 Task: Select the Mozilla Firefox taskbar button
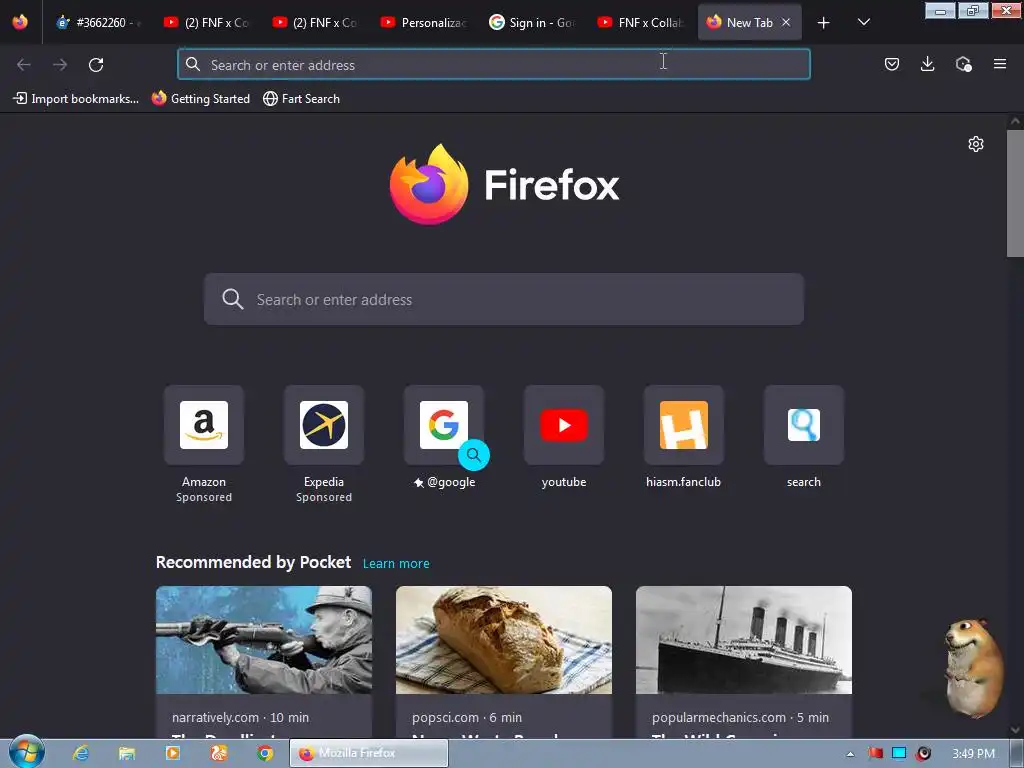[368, 753]
